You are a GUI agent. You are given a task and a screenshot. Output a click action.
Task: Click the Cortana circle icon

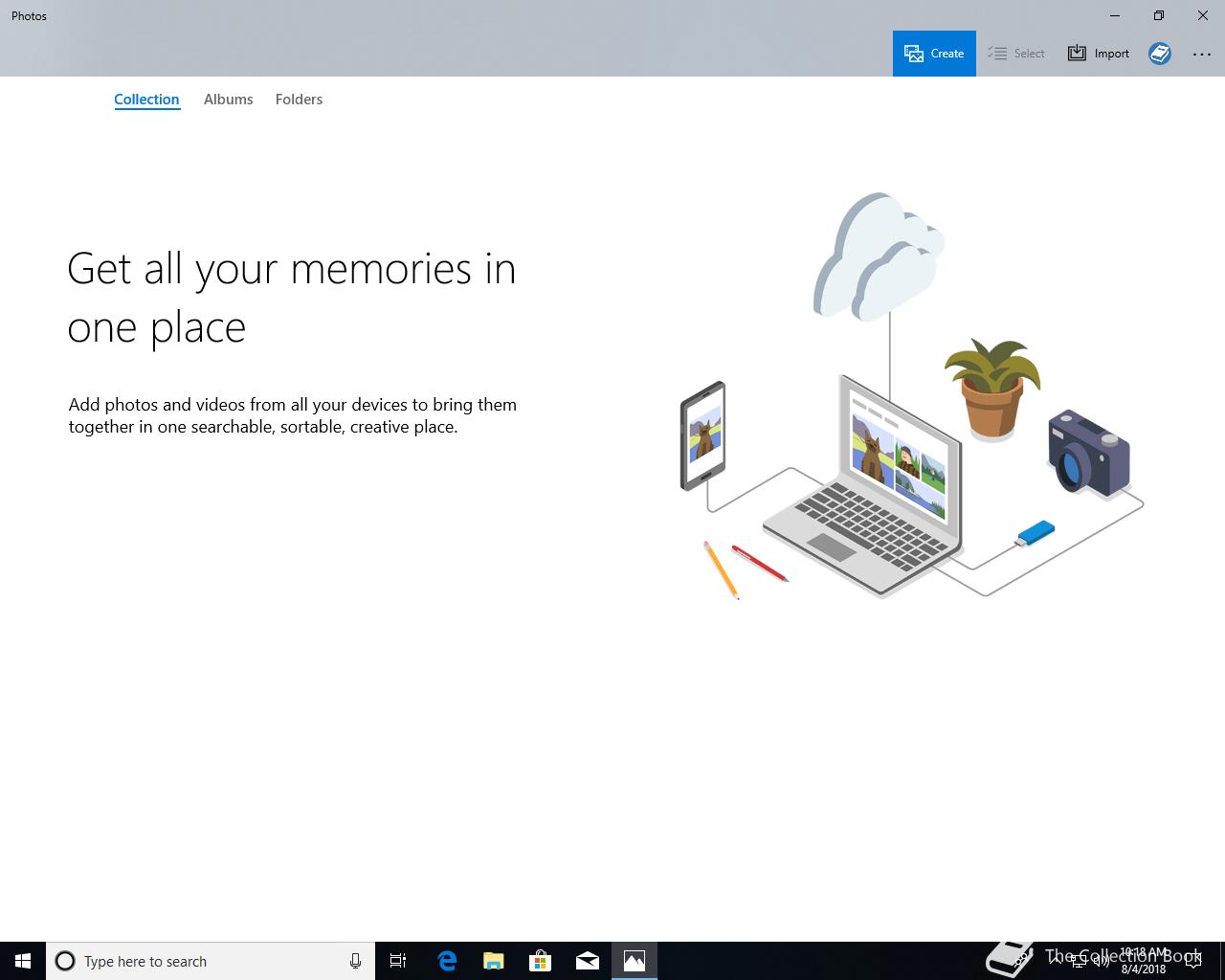click(65, 961)
